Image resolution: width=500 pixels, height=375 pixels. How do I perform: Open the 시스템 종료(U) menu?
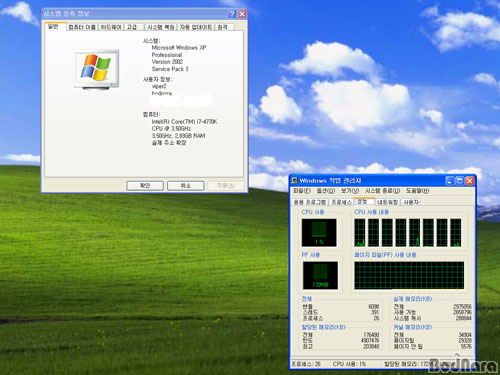click(382, 191)
